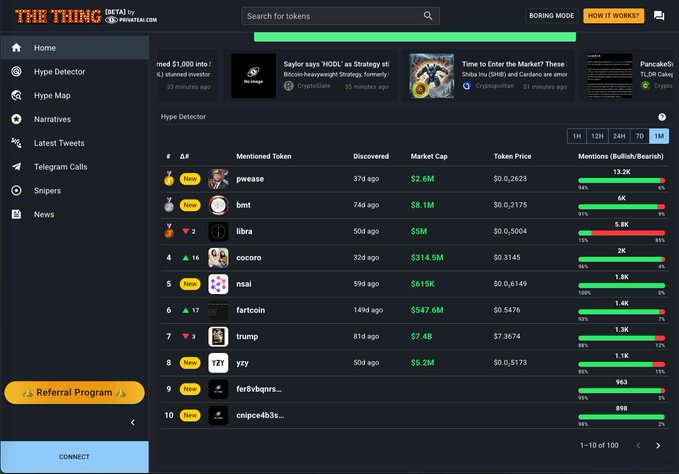Click HOW IT WORKS? button
The image size is (679, 474).
pyautogui.click(x=613, y=16)
